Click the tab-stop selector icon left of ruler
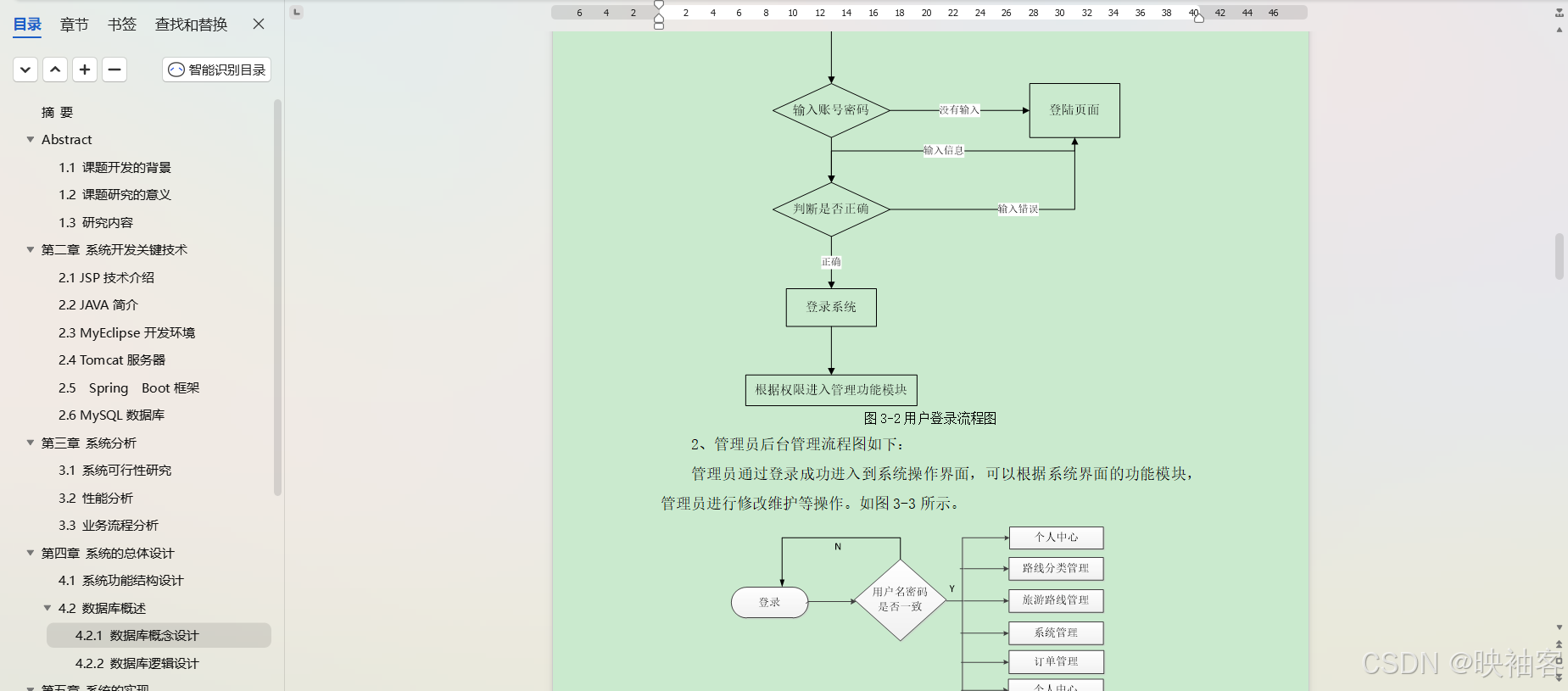 296,12
